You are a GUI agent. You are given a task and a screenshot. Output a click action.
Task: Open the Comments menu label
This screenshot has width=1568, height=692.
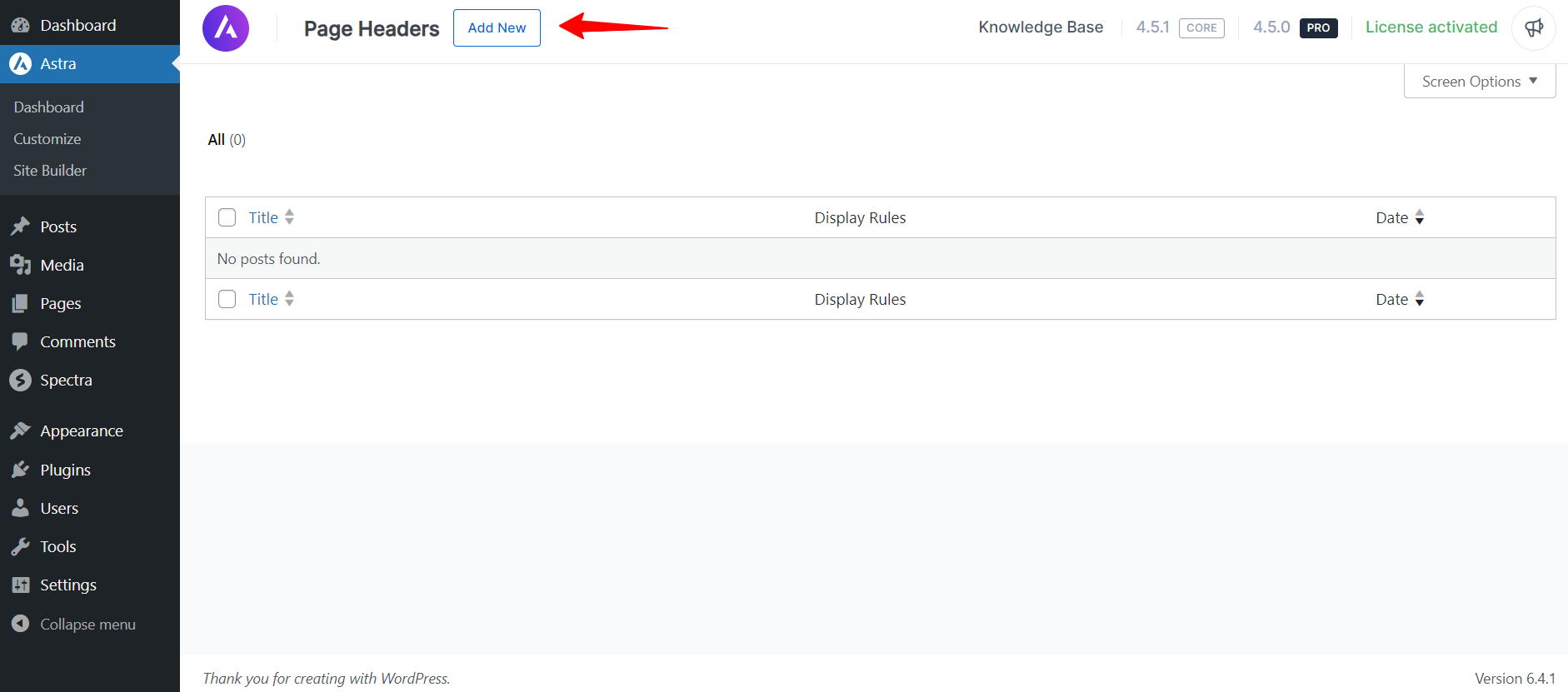(x=78, y=341)
